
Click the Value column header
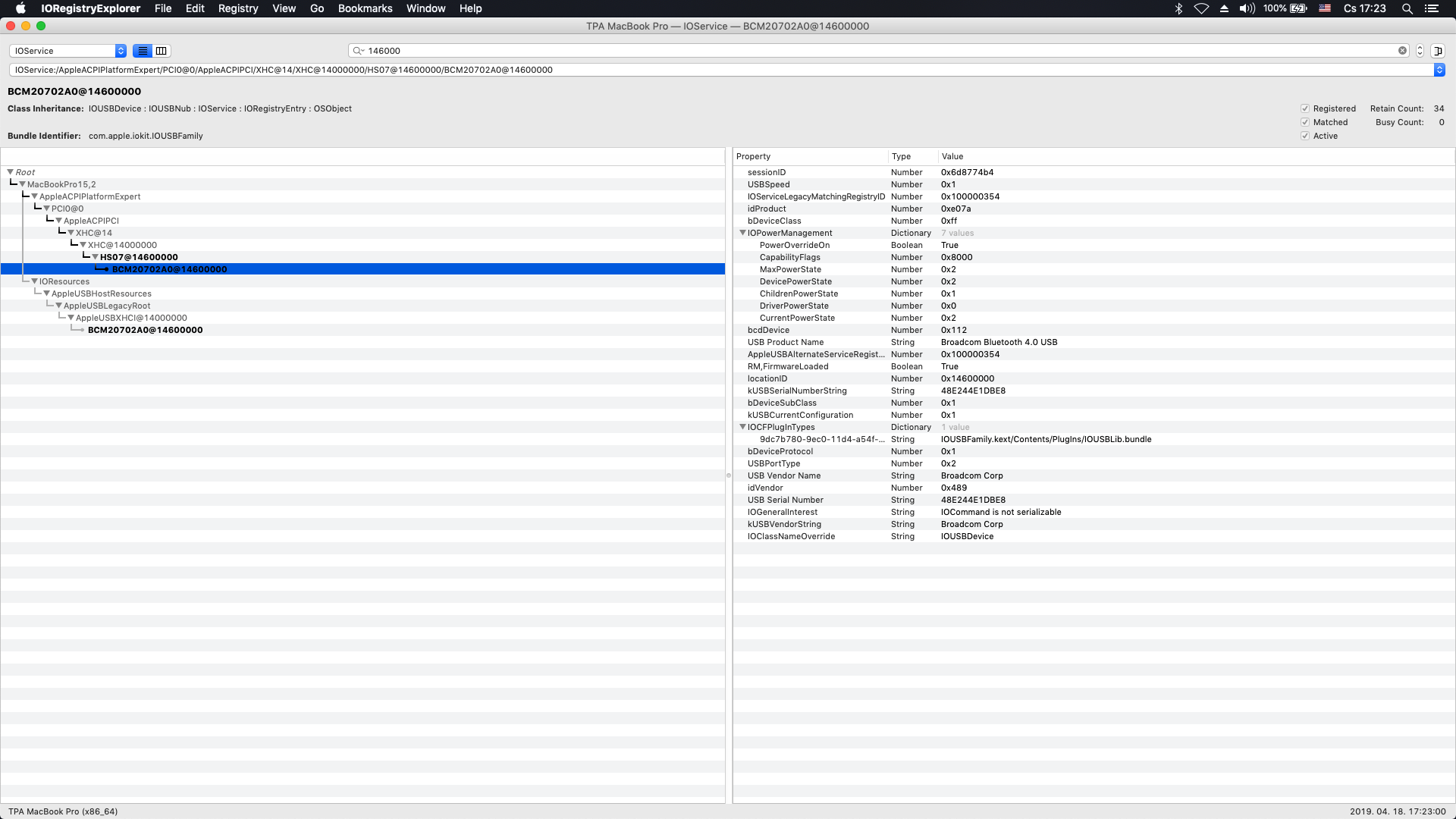(x=952, y=156)
